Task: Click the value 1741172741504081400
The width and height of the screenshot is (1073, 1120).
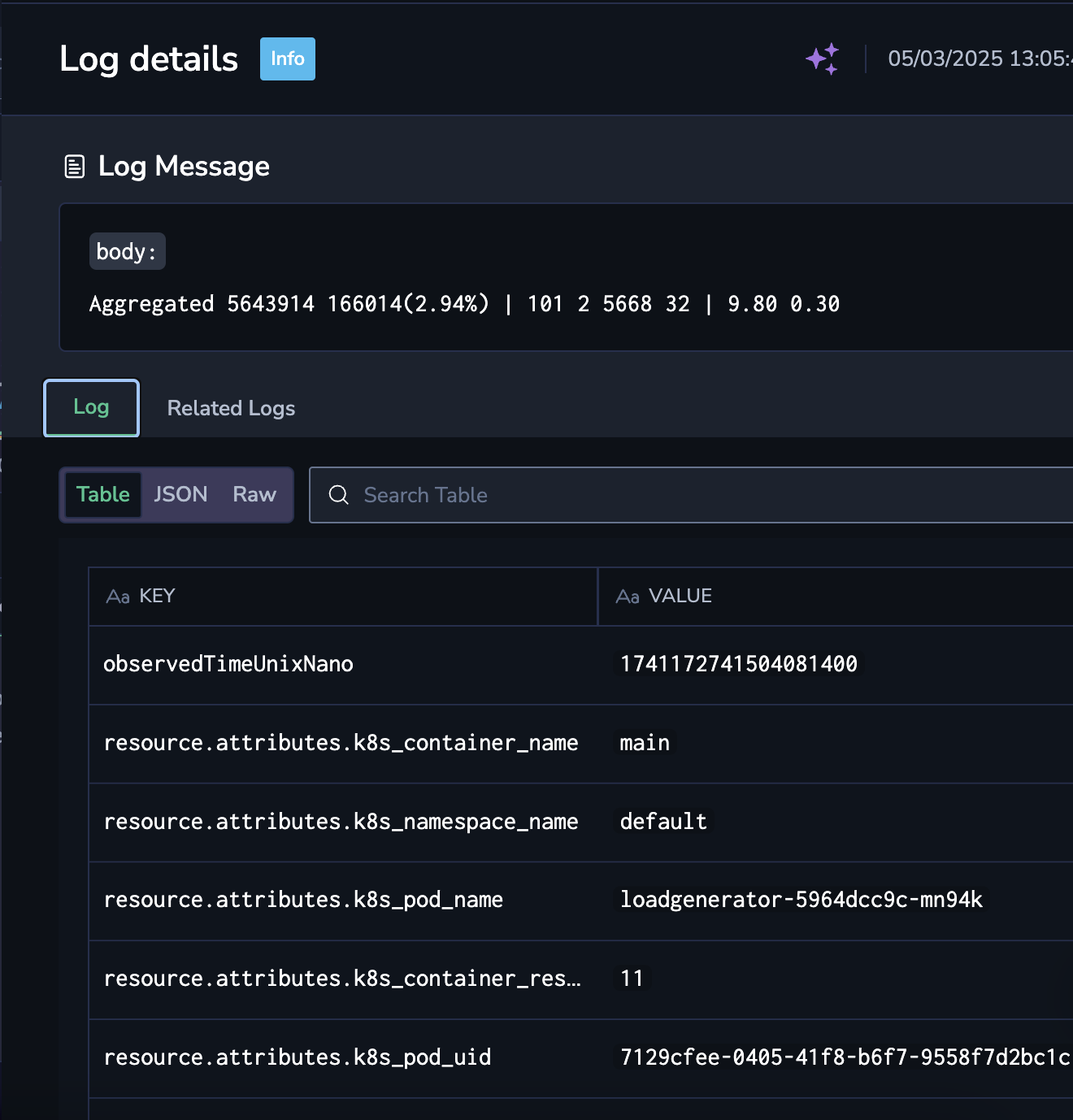Action: tap(739, 664)
